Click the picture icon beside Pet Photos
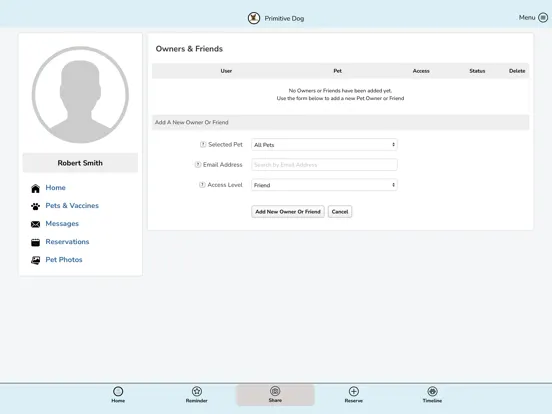 pos(36,260)
